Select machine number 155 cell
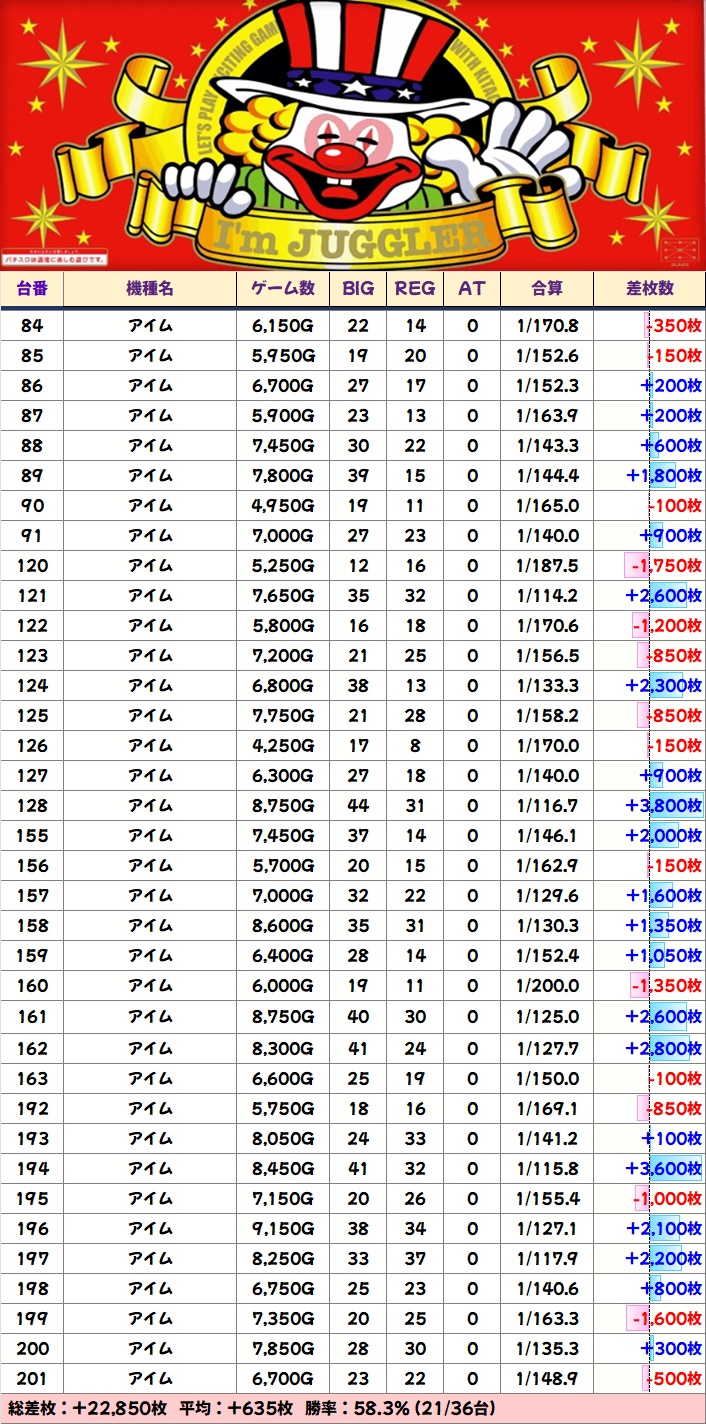The width and height of the screenshot is (706, 1424). pos(32,836)
